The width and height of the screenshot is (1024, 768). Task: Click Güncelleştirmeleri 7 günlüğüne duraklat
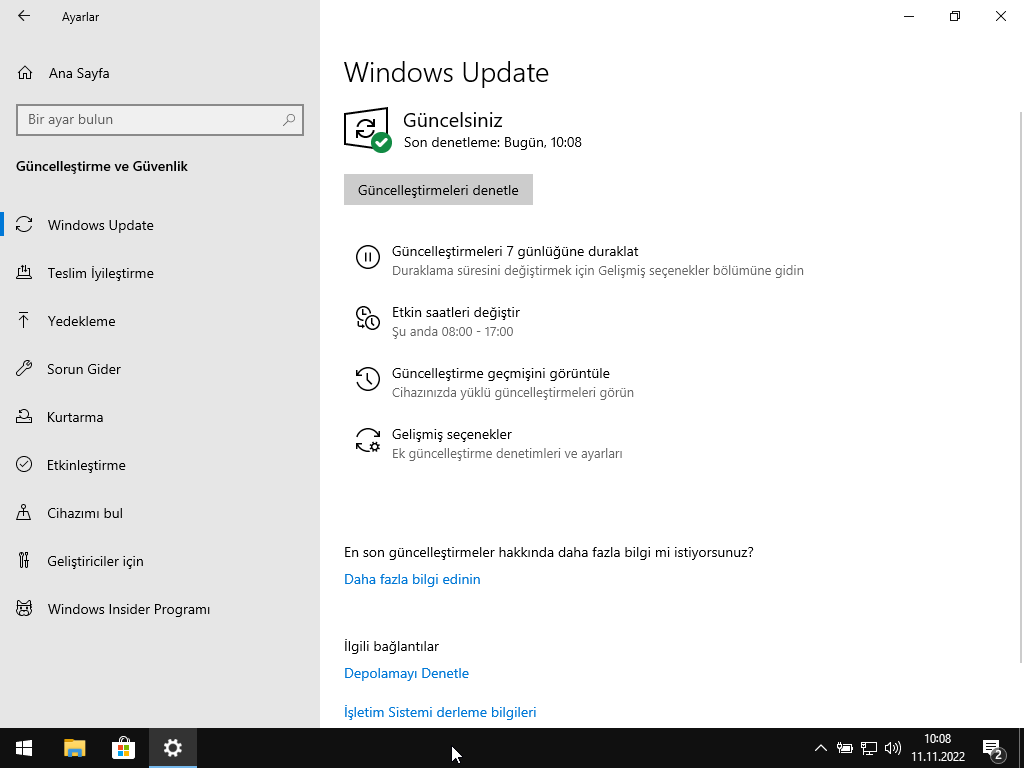(515, 251)
